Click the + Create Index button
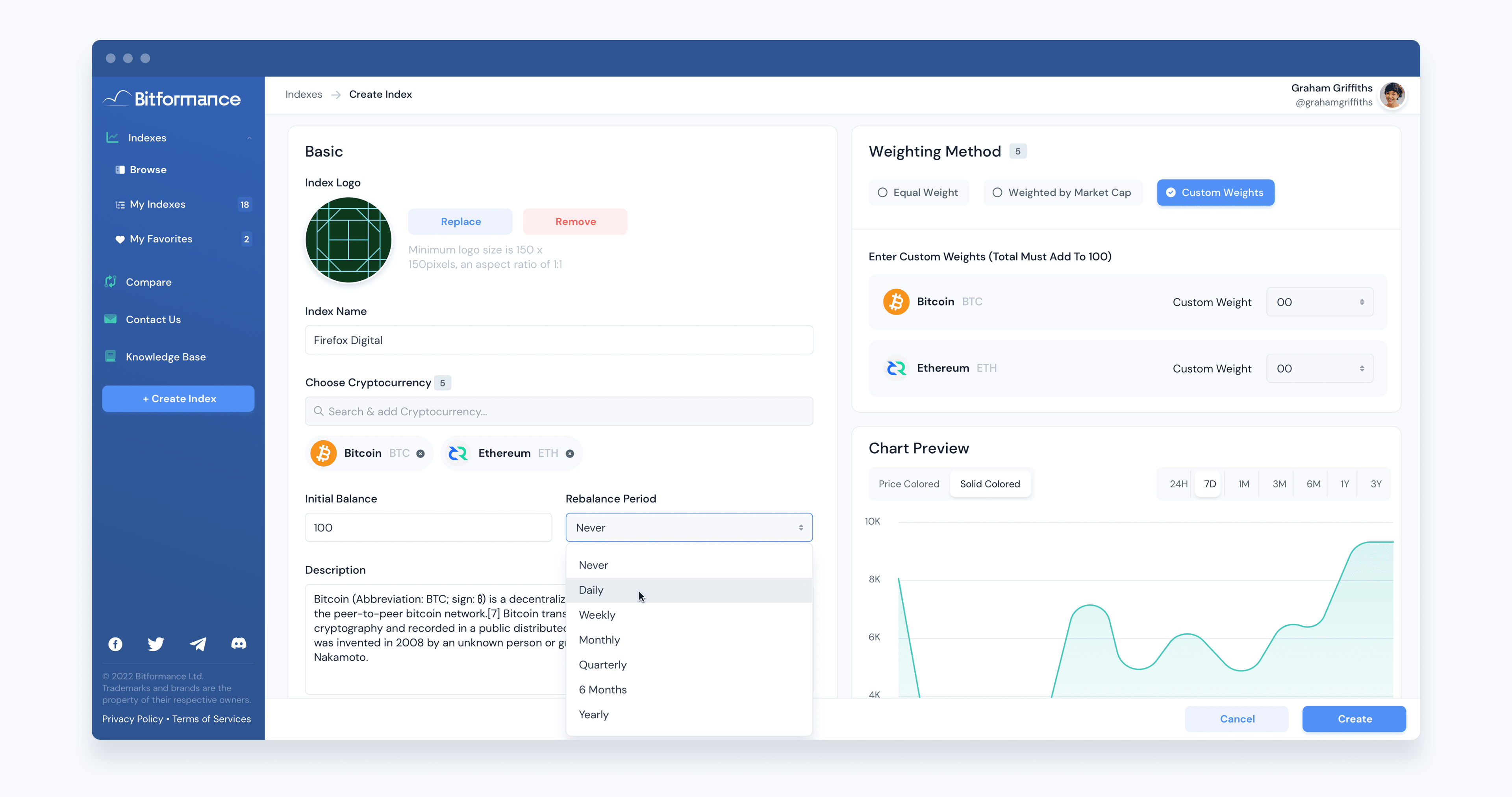 [x=178, y=398]
